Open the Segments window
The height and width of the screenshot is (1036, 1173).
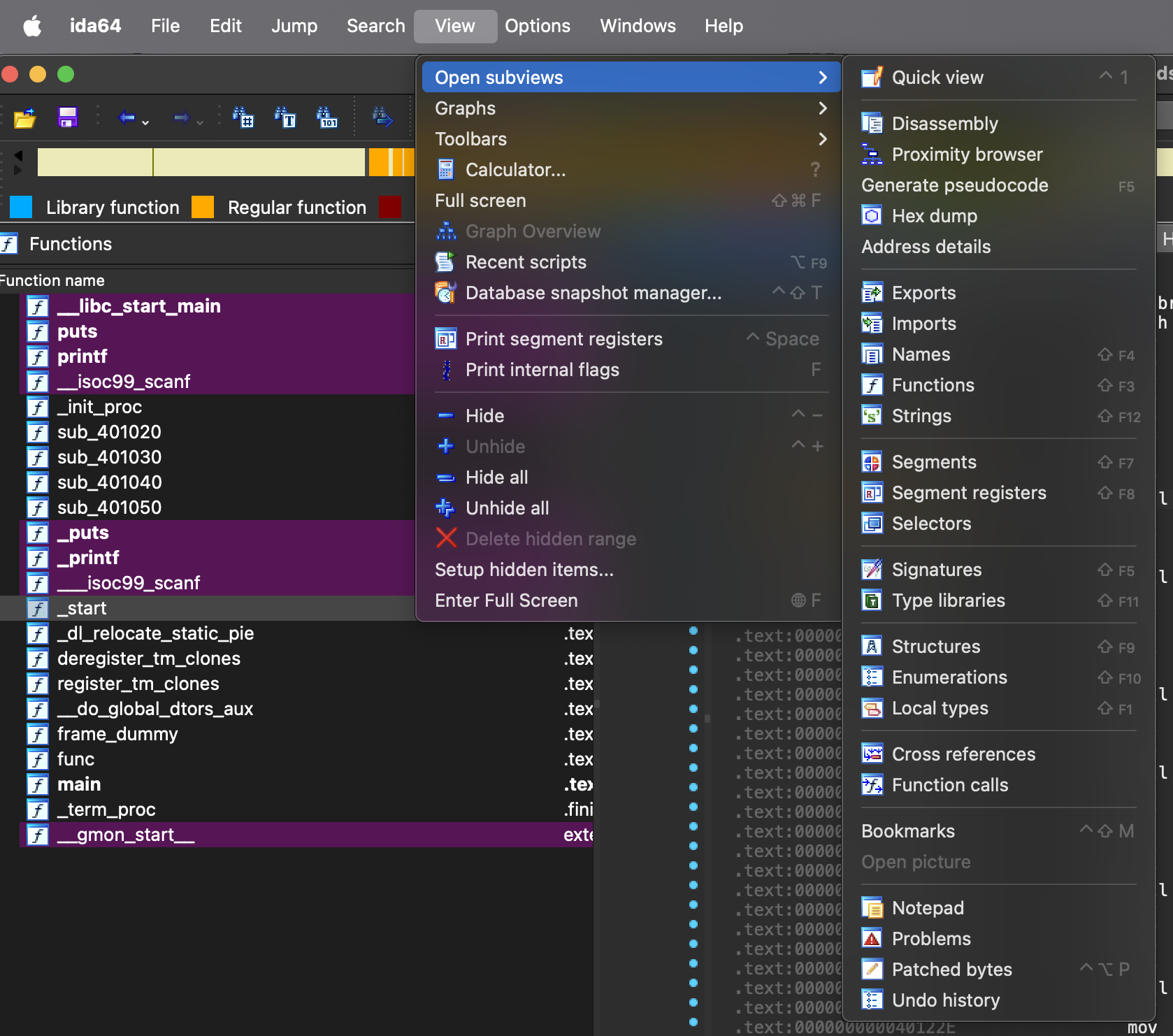pyautogui.click(x=998, y=462)
